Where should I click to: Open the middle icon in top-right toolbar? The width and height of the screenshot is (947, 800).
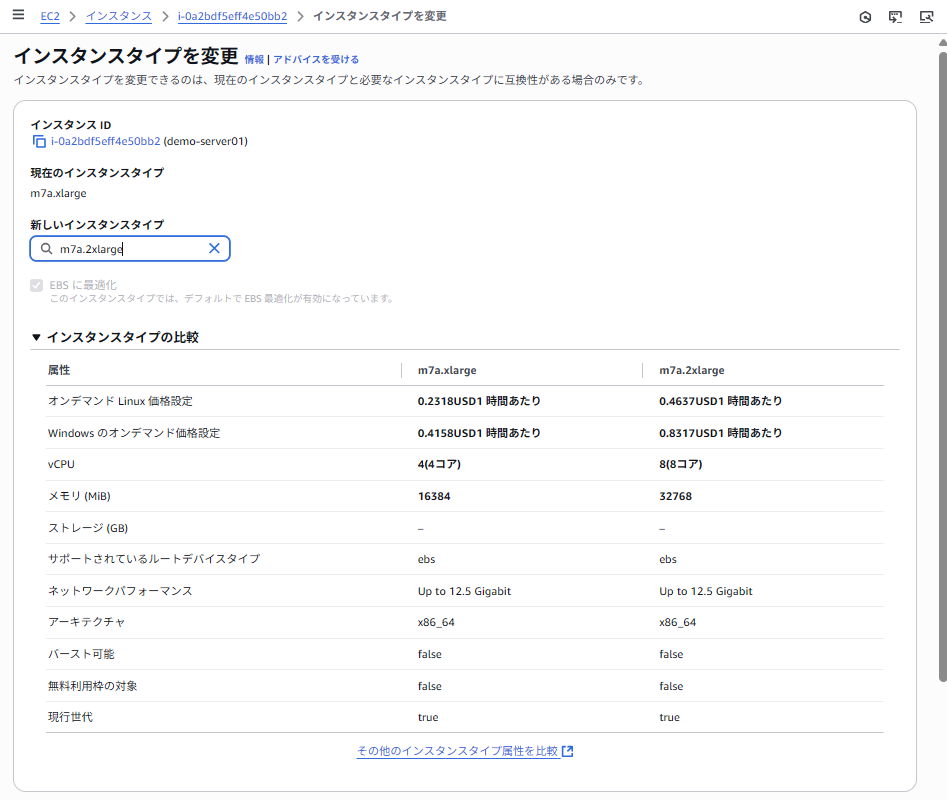tap(895, 17)
